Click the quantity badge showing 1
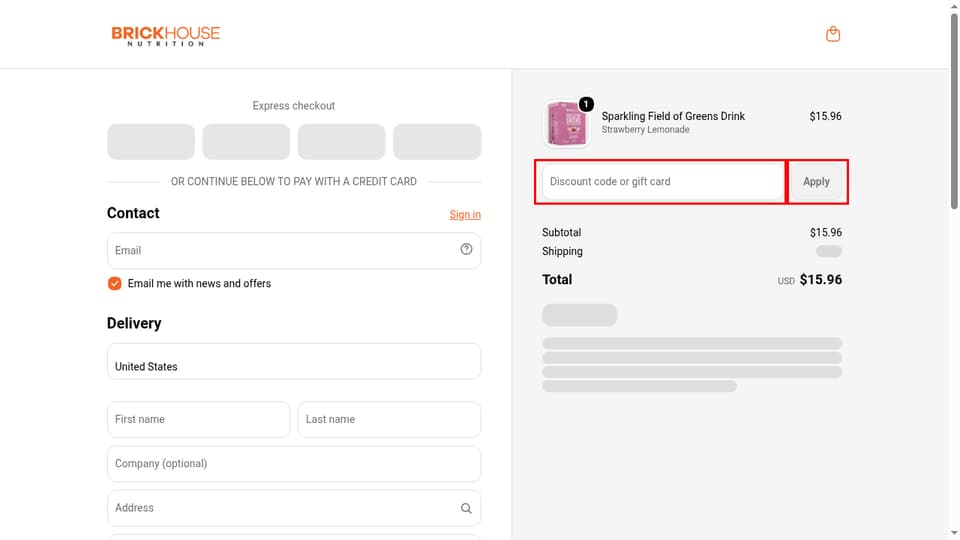The height and width of the screenshot is (540, 960). pyautogui.click(x=586, y=104)
